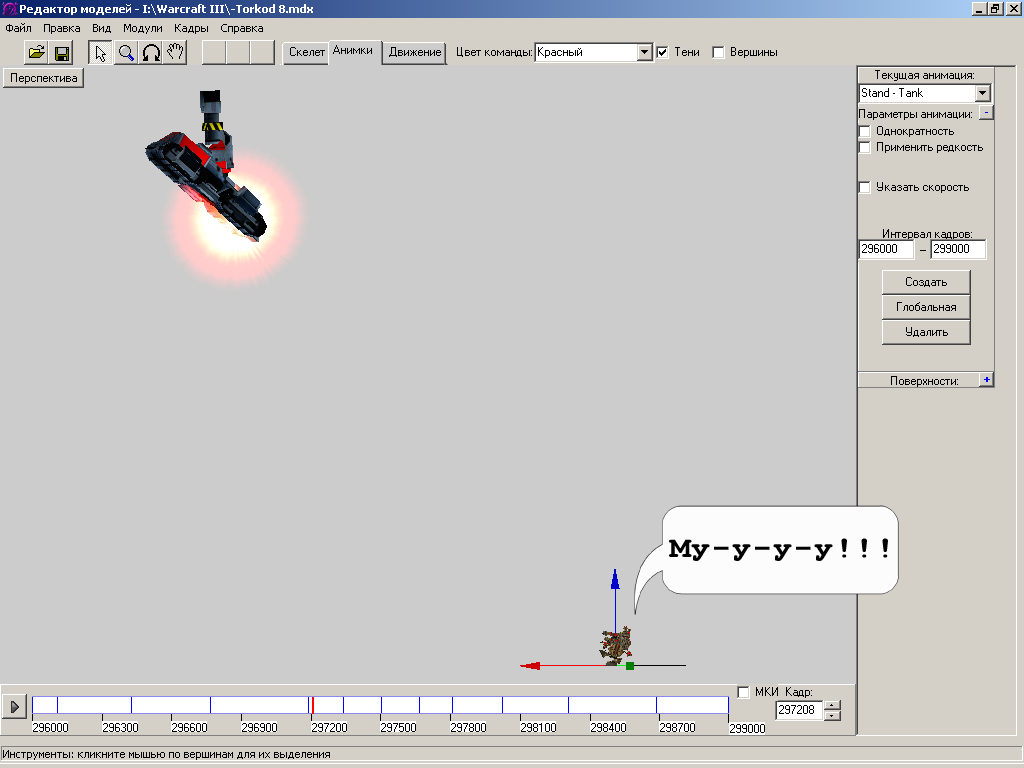Screen dimensions: 1024x768
Task: Open the Вид menu
Action: (101, 28)
